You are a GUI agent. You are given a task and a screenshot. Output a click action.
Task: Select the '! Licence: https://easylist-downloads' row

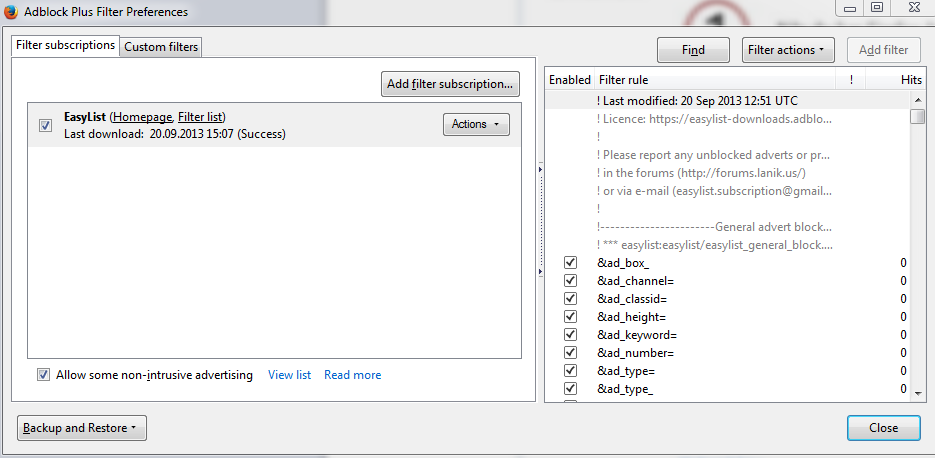coord(727,119)
